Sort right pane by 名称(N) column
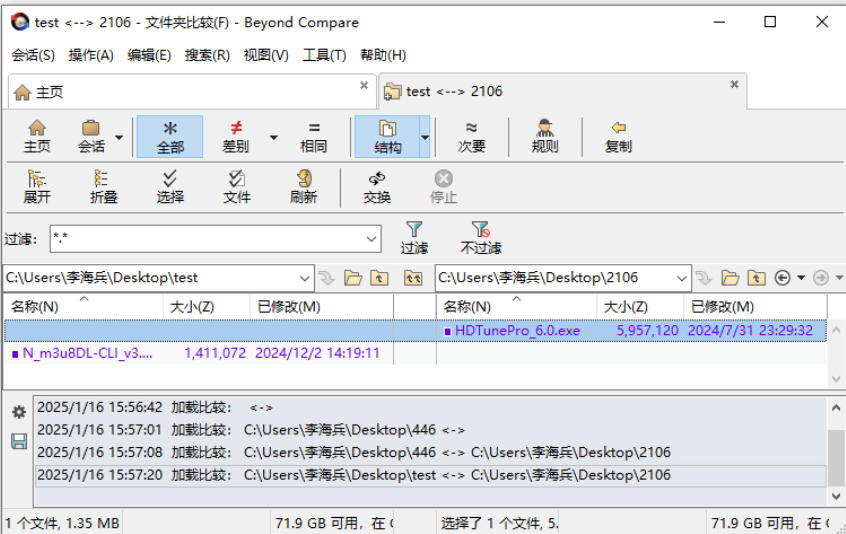The width and height of the screenshot is (846, 534). pos(516,307)
